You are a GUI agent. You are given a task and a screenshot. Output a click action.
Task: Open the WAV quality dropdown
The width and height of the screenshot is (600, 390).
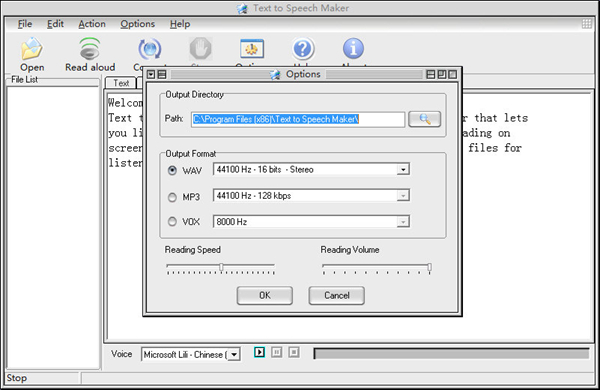tap(403, 170)
